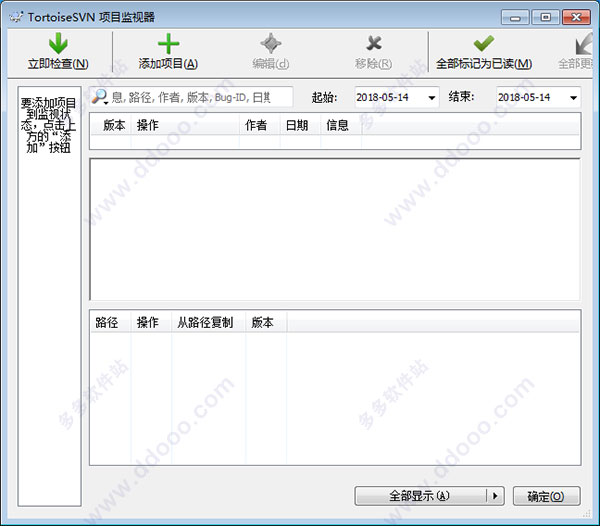
Task: Minimize the project monitor window
Action: coord(515,17)
